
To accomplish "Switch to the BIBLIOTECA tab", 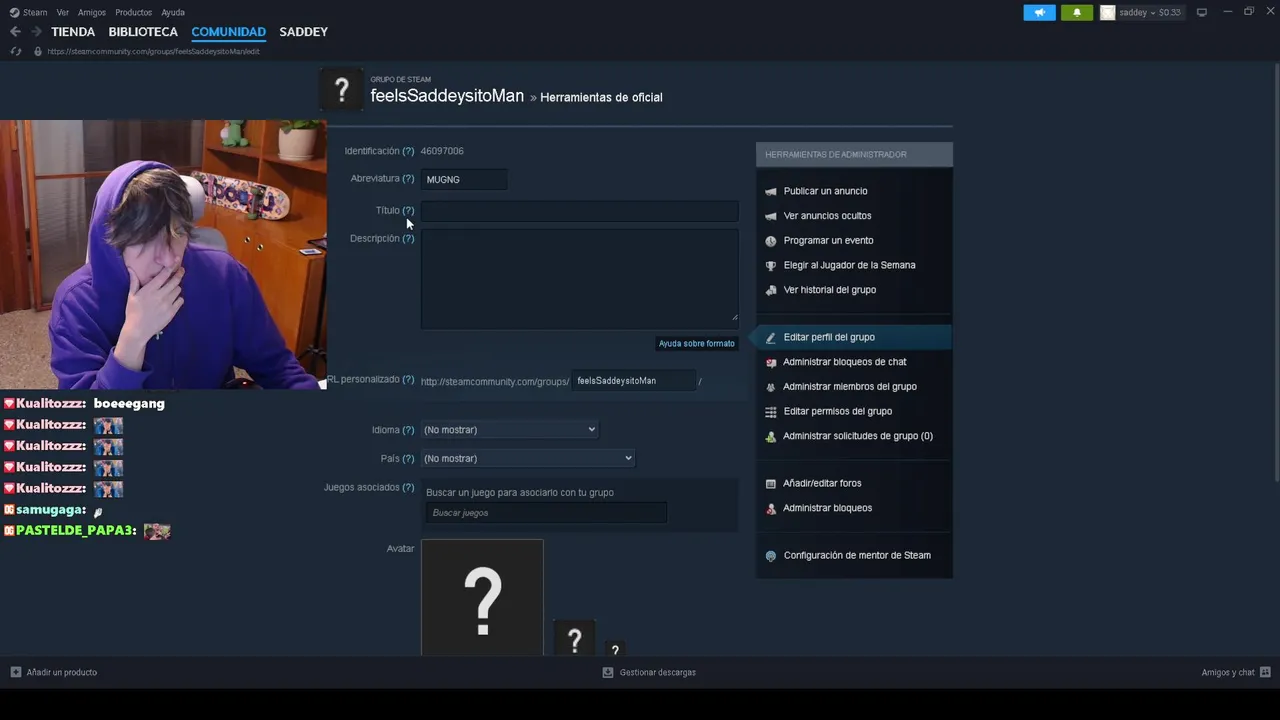I will click(x=143, y=32).
